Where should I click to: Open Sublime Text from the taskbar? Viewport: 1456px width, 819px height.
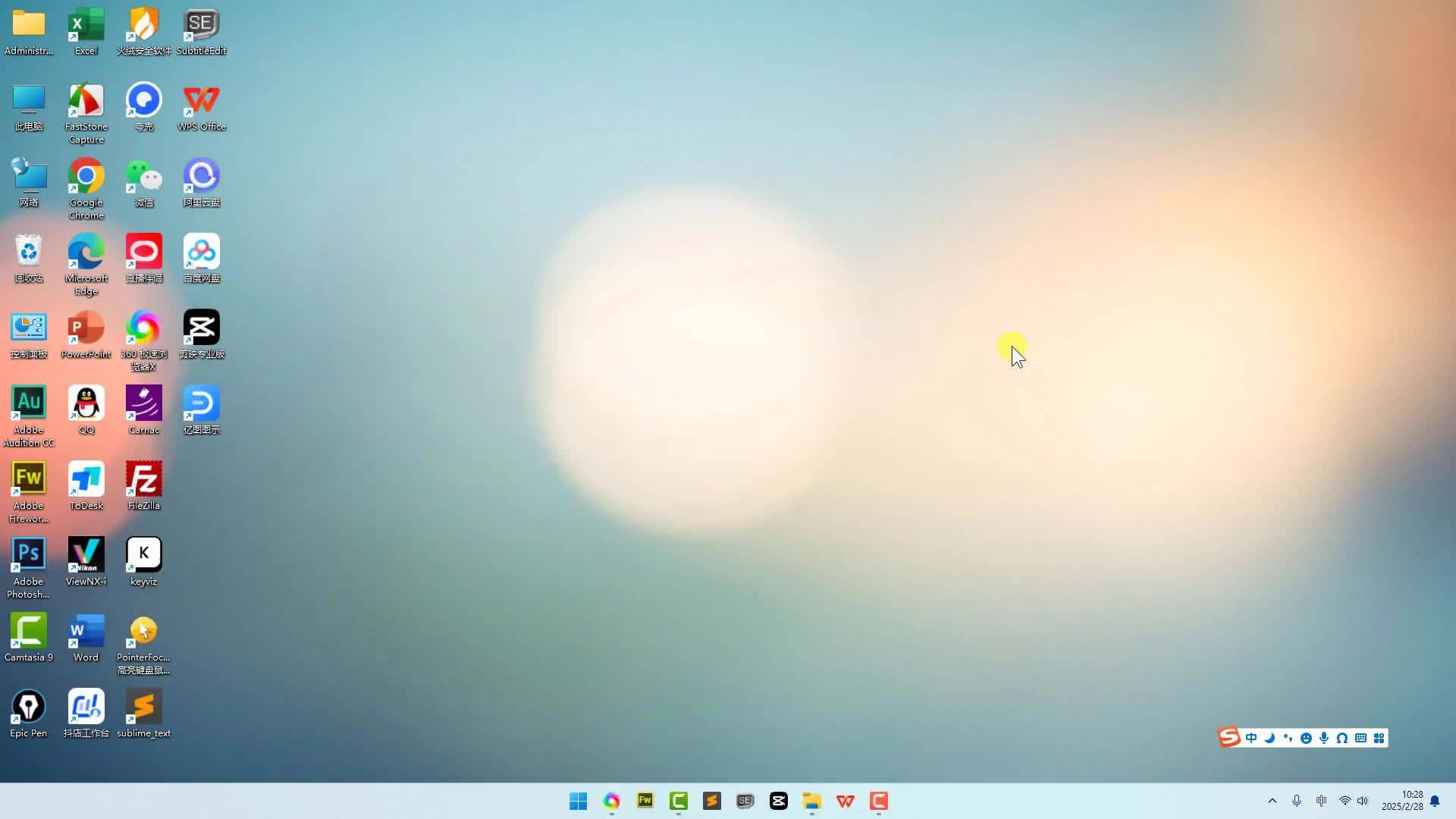pyautogui.click(x=711, y=801)
